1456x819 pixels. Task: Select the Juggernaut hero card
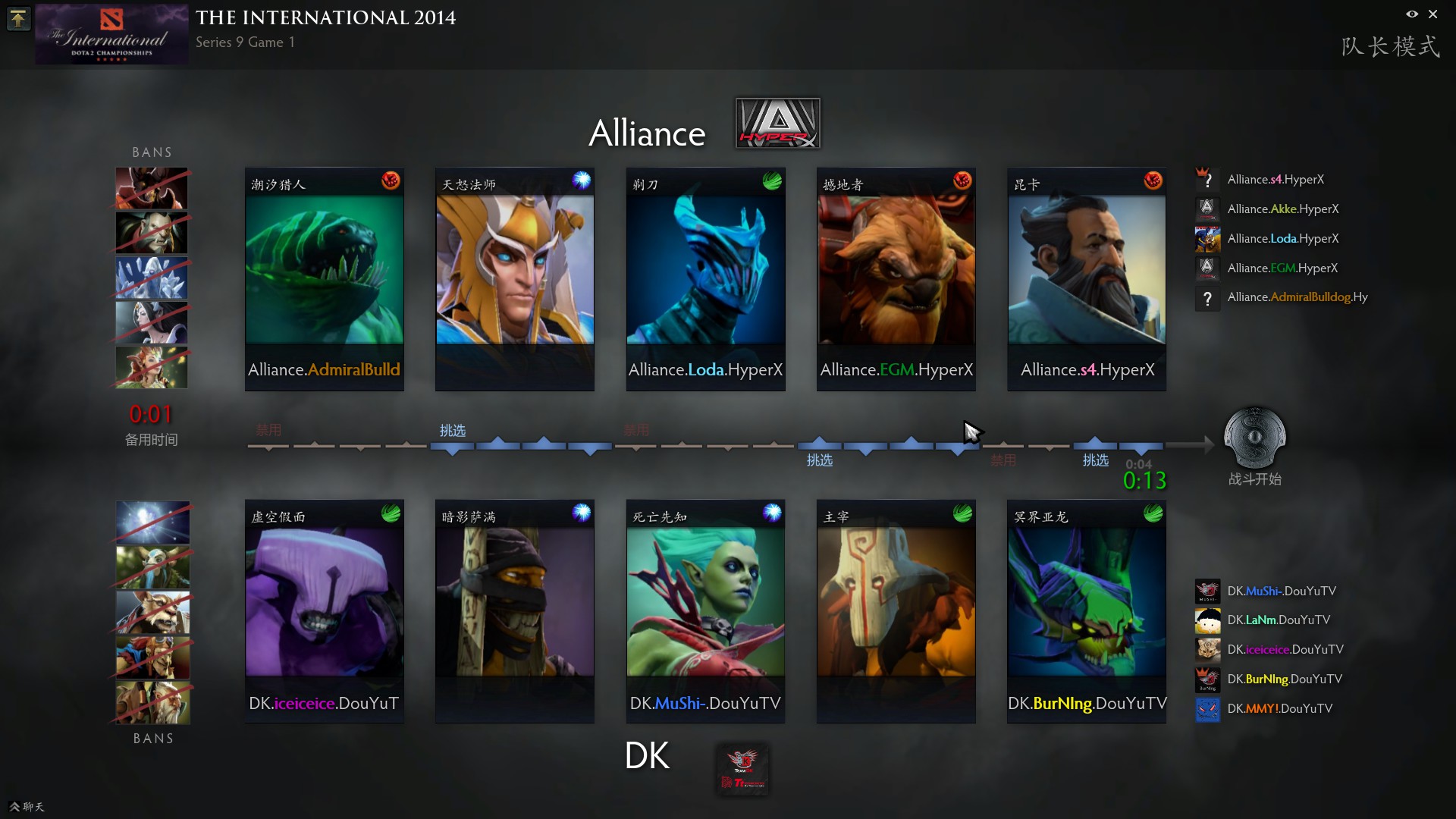(896, 611)
